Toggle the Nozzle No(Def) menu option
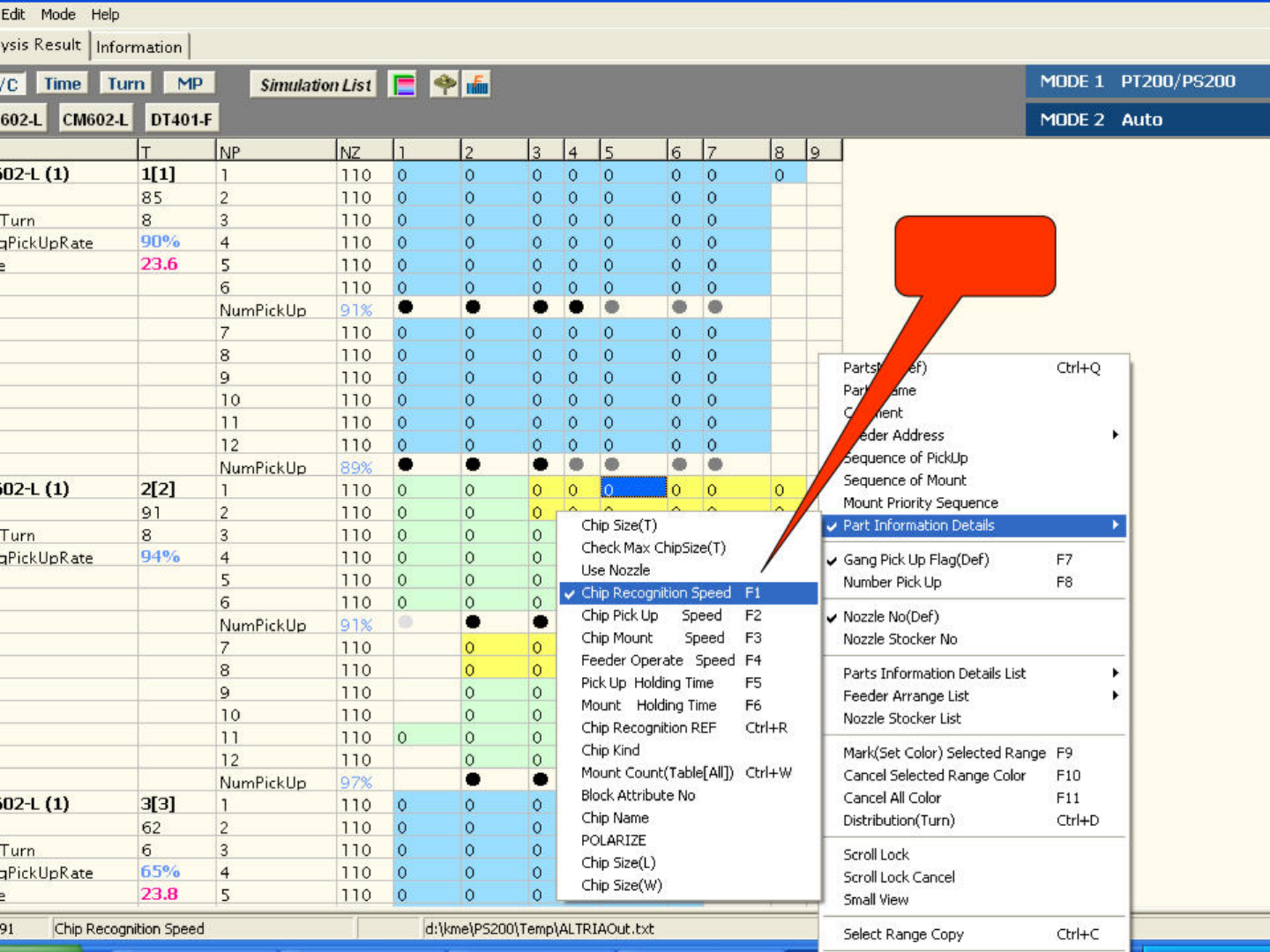 coord(890,617)
